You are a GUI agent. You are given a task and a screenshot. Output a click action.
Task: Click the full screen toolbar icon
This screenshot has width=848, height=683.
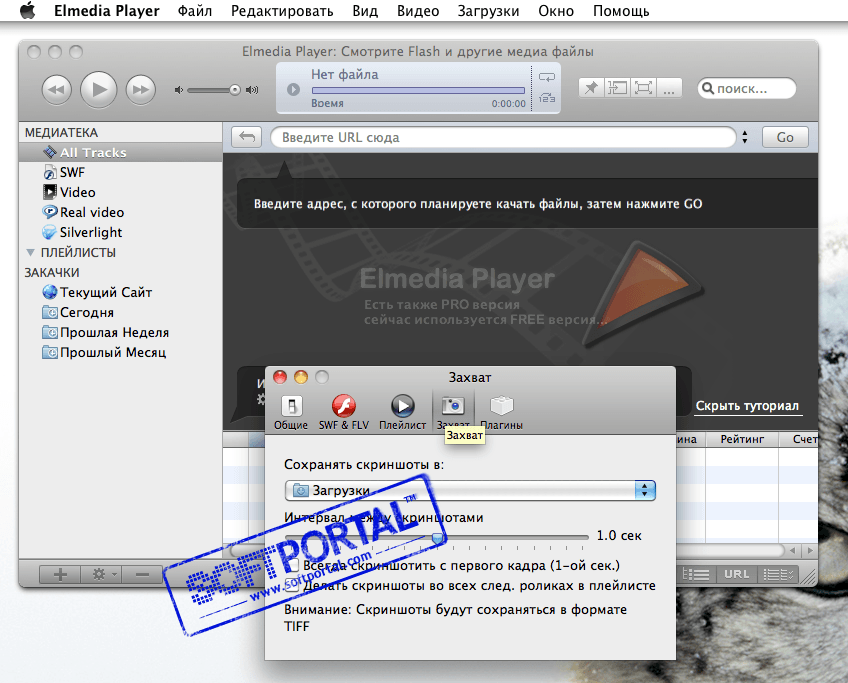[x=643, y=88]
